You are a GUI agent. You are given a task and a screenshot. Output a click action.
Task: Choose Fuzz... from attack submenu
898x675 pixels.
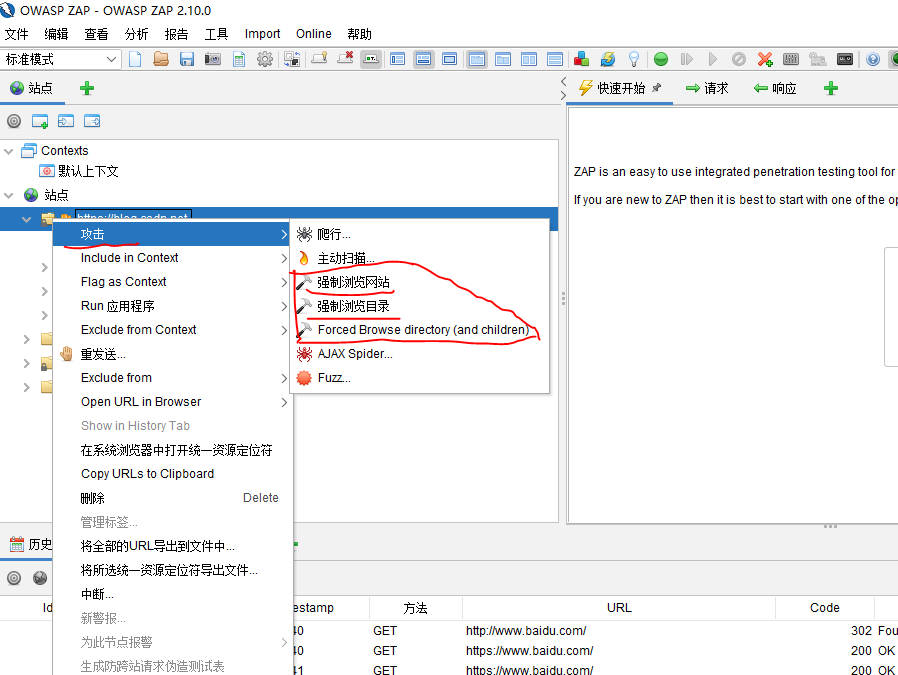click(419, 378)
